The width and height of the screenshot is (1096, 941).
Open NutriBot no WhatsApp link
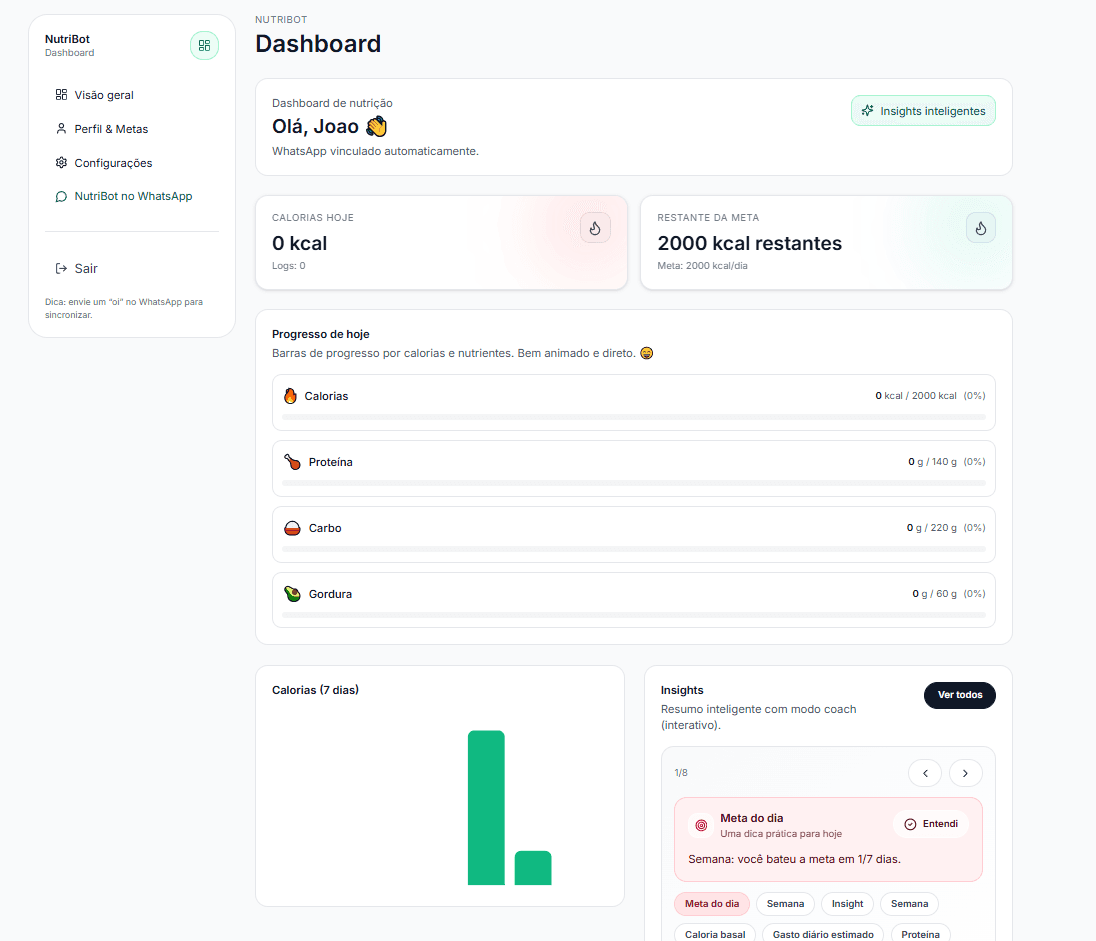(x=133, y=197)
